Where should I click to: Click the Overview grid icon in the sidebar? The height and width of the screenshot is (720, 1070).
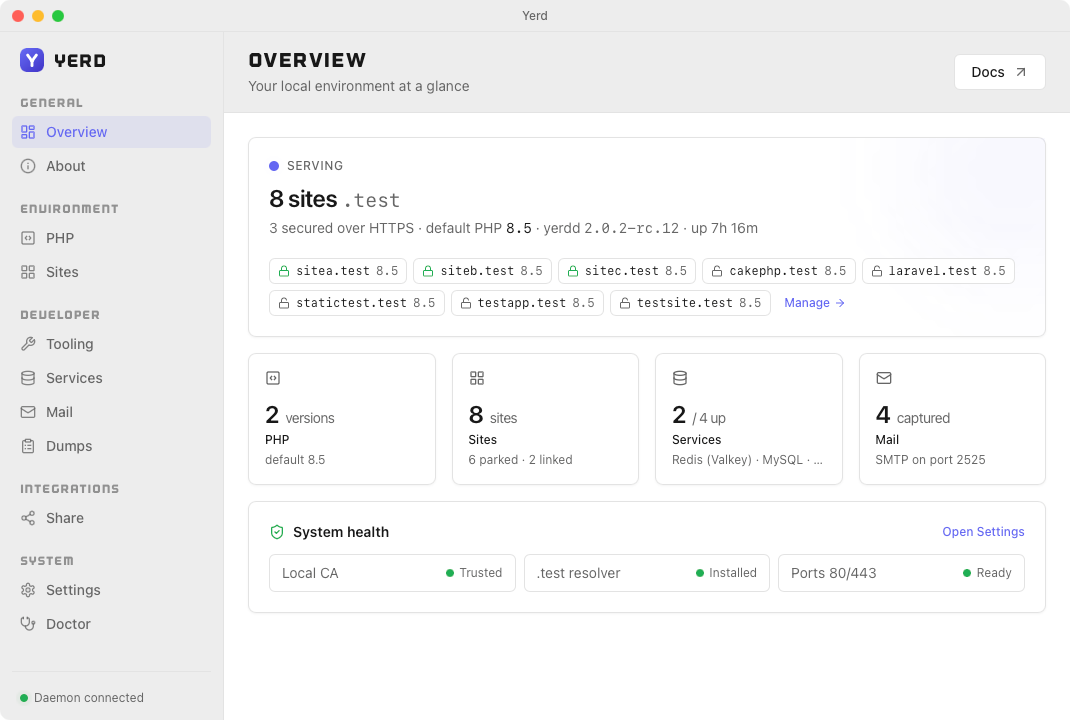tap(28, 132)
